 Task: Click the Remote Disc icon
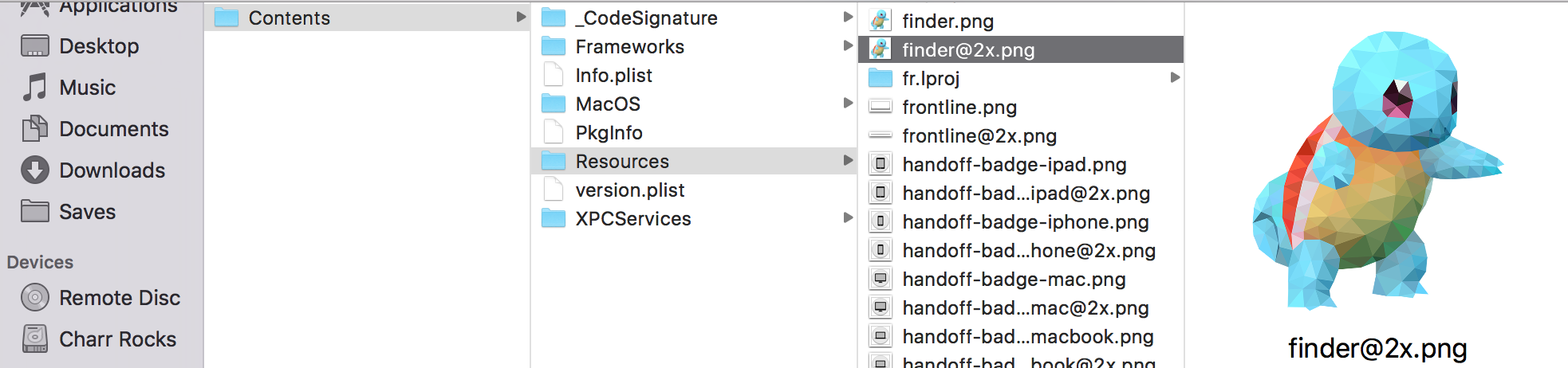click(x=34, y=298)
